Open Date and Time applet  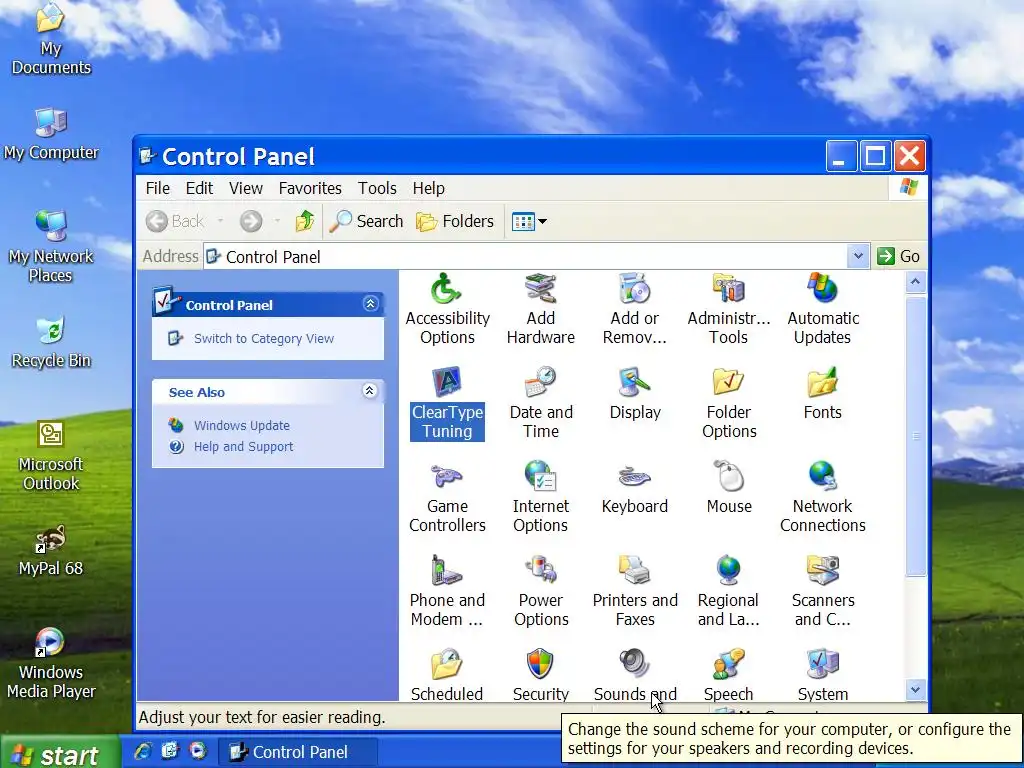tap(541, 403)
